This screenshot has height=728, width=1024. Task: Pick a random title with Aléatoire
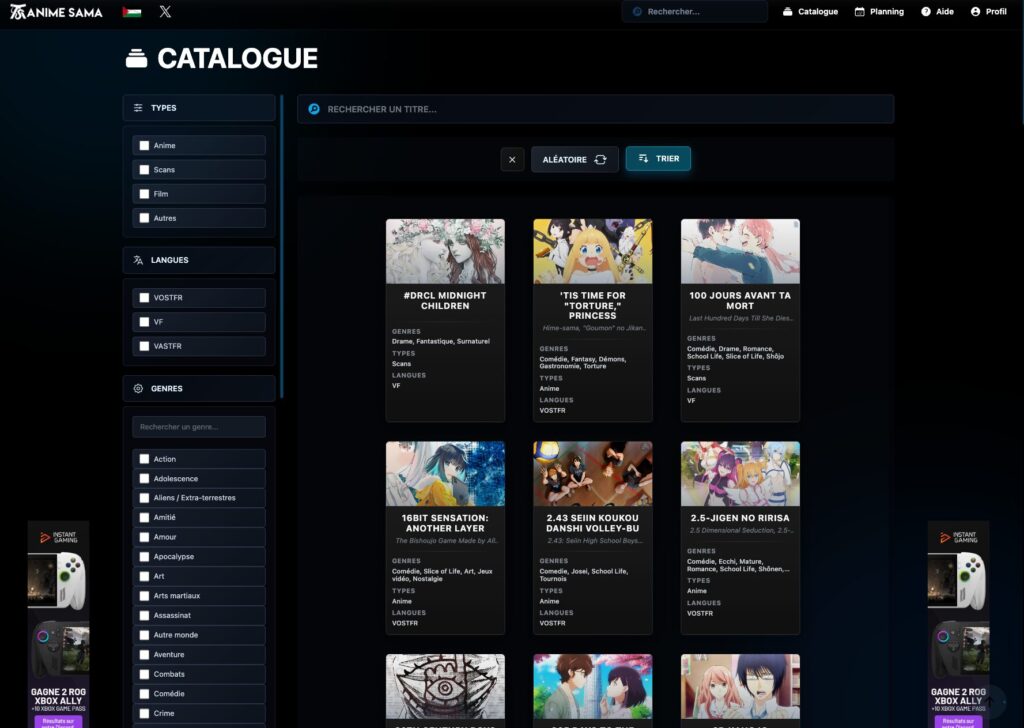point(575,159)
